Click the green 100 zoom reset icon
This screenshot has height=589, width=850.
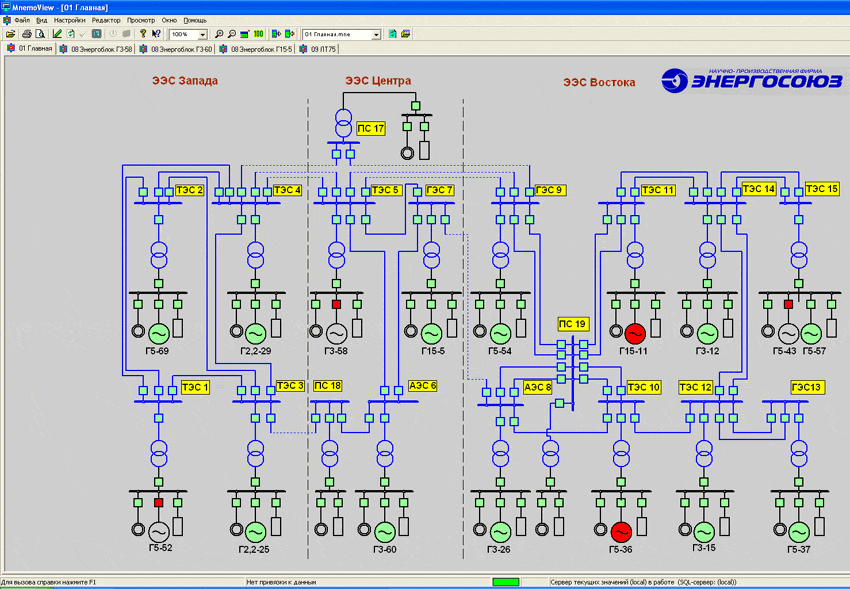(258, 34)
